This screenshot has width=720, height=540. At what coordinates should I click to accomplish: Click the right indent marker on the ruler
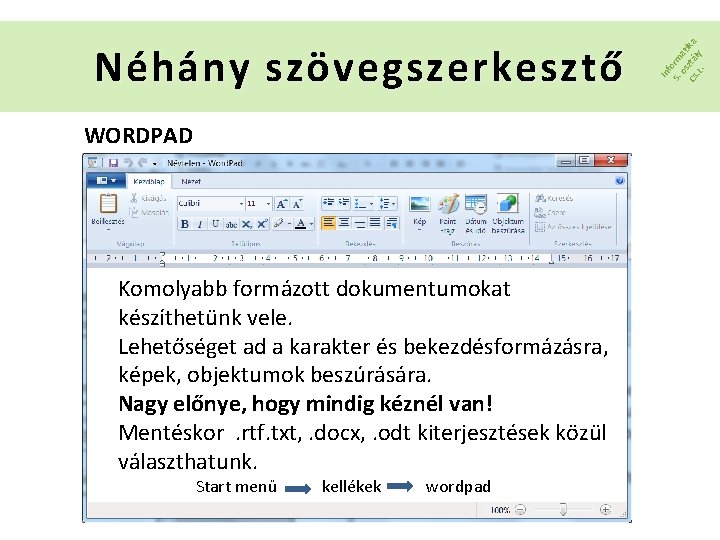pos(551,260)
